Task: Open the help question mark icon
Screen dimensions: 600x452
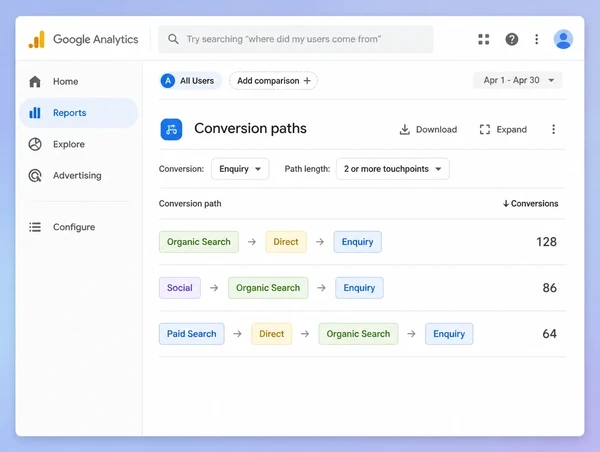Action: (x=512, y=39)
